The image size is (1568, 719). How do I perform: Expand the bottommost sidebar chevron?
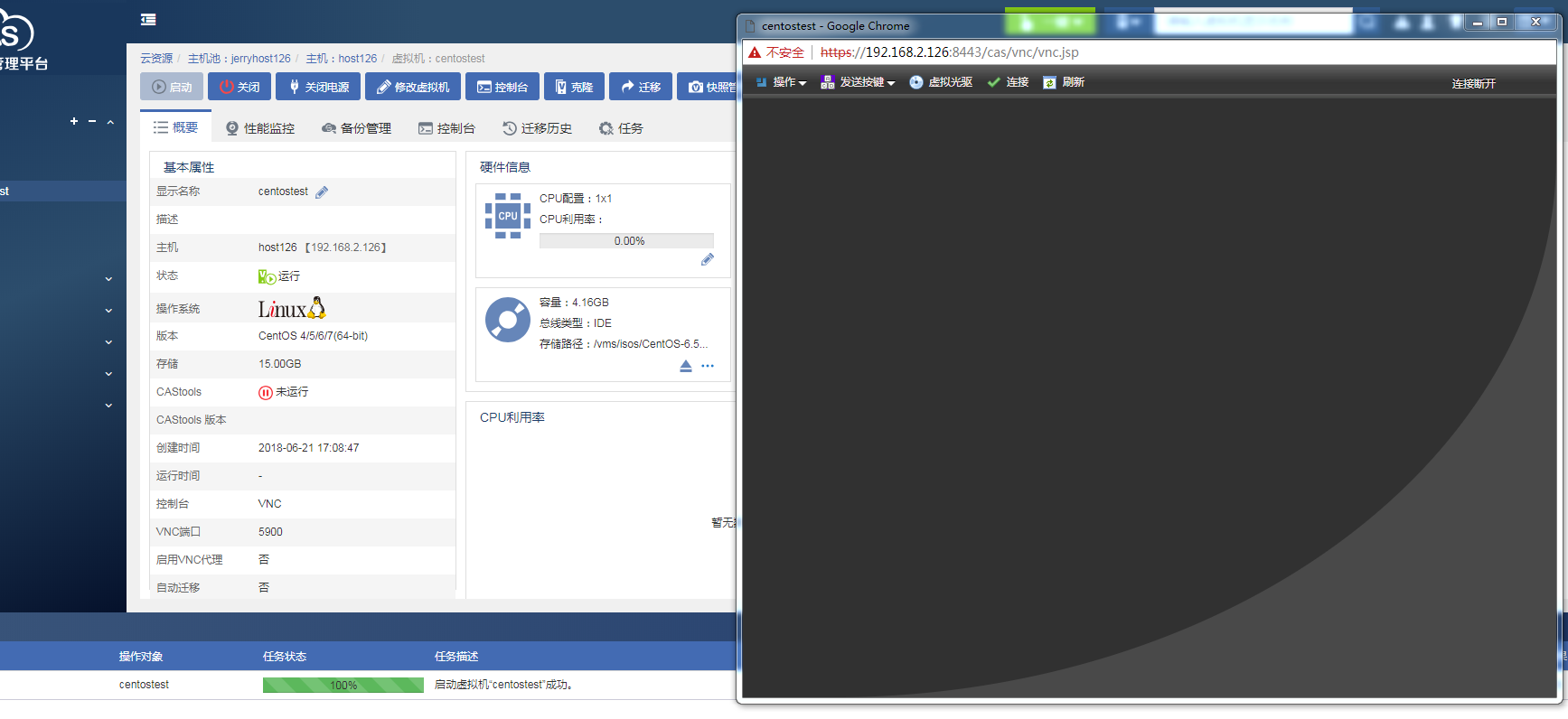(x=108, y=406)
